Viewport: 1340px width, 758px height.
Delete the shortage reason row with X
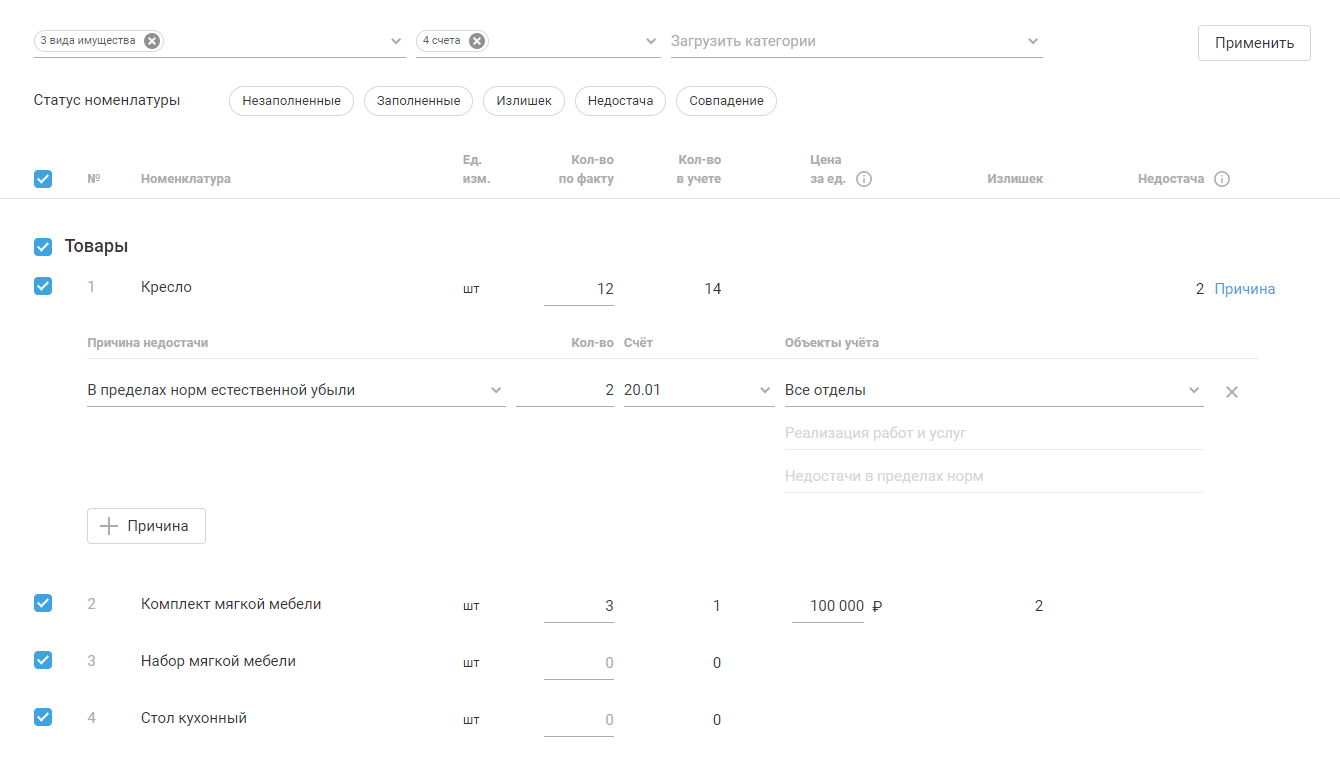tap(1232, 392)
